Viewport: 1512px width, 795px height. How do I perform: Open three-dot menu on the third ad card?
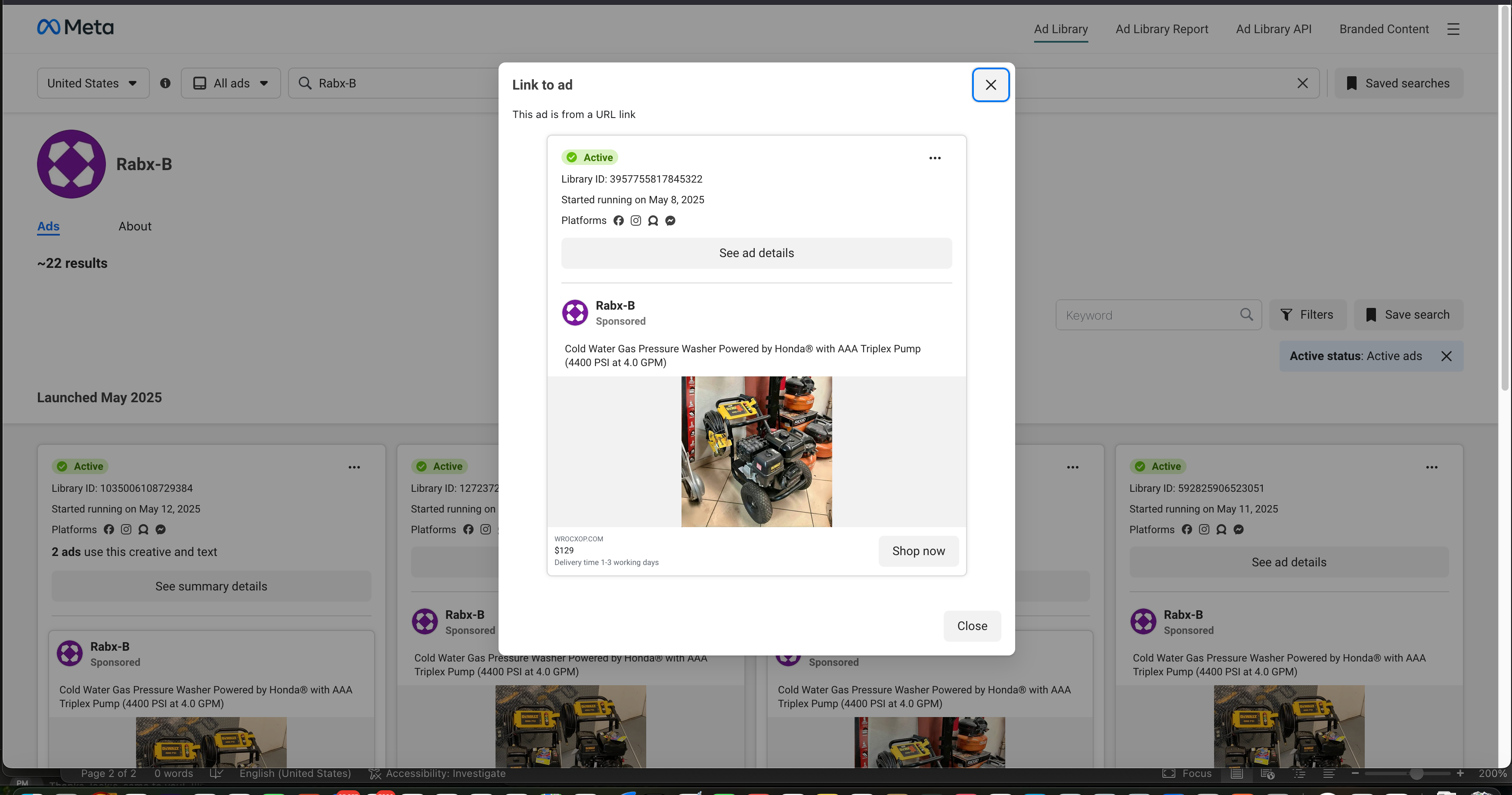[x=1072, y=467]
